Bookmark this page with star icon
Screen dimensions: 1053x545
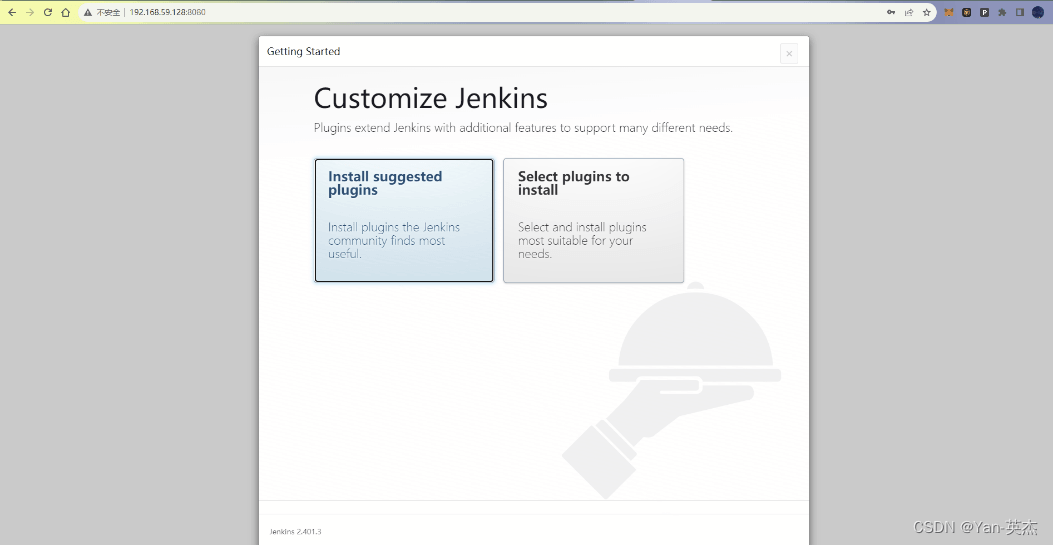[x=927, y=12]
